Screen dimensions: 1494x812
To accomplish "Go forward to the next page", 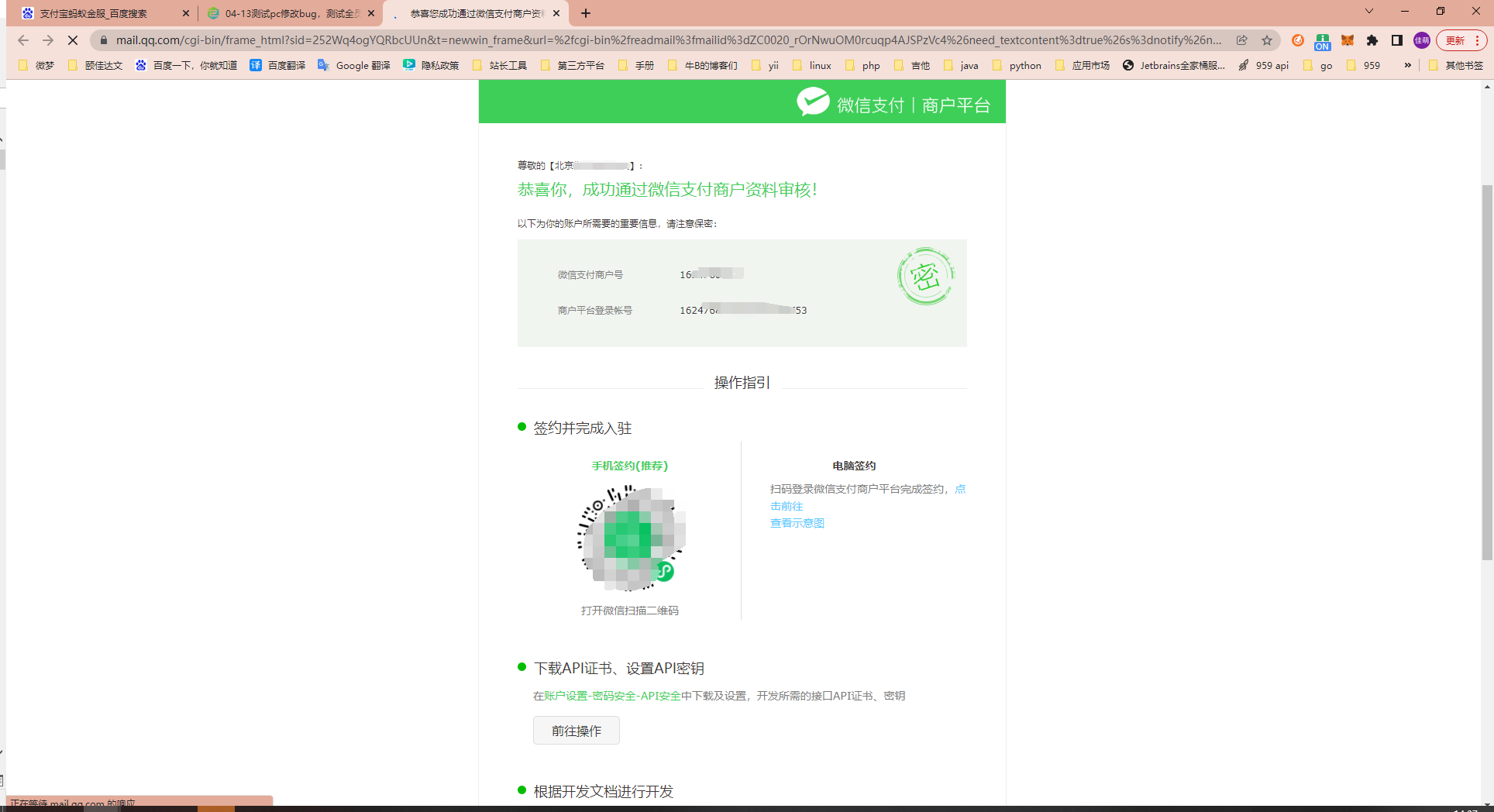I will tap(48, 40).
